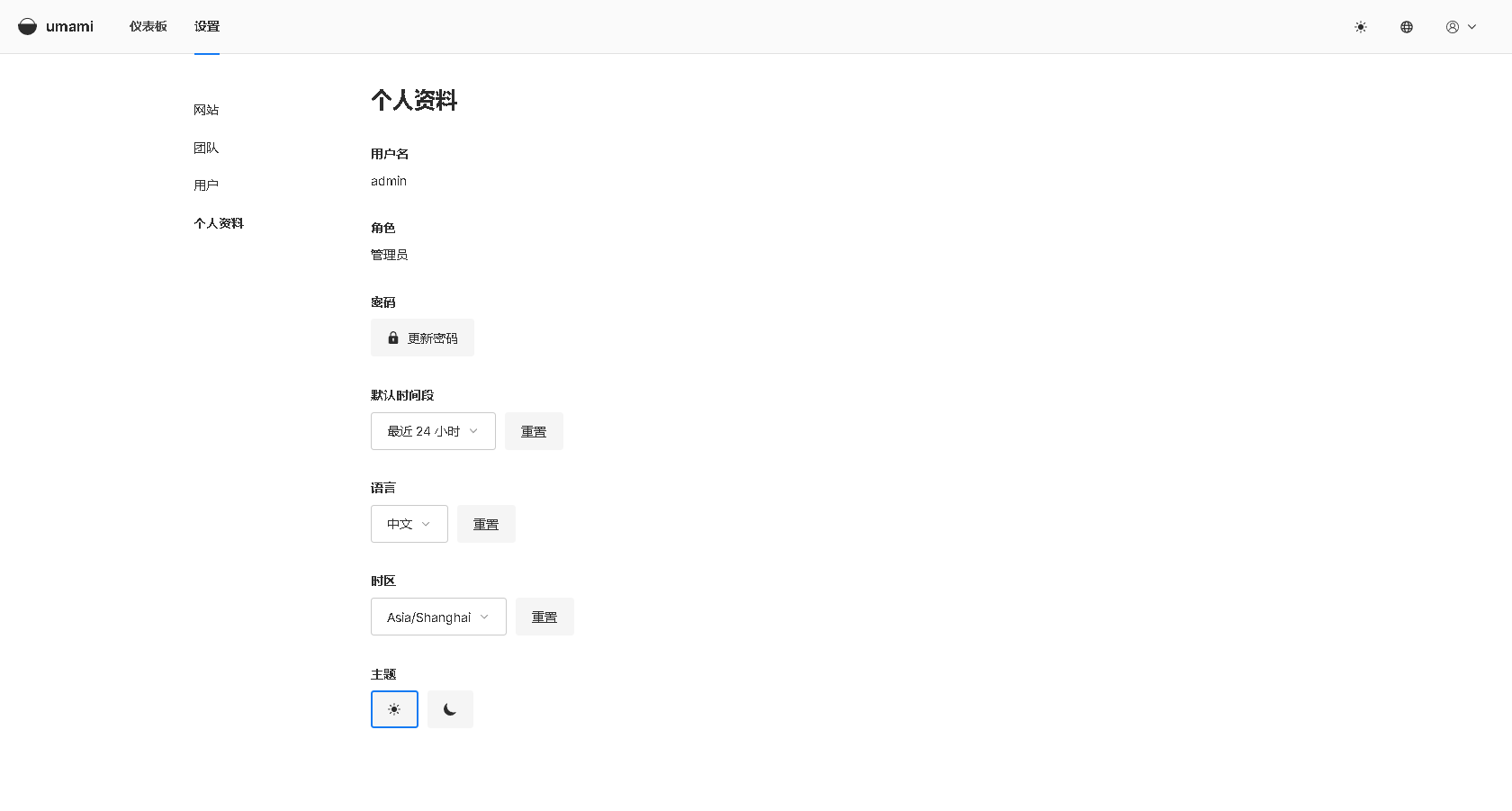Reset the timezone setting (重置)

point(544,617)
